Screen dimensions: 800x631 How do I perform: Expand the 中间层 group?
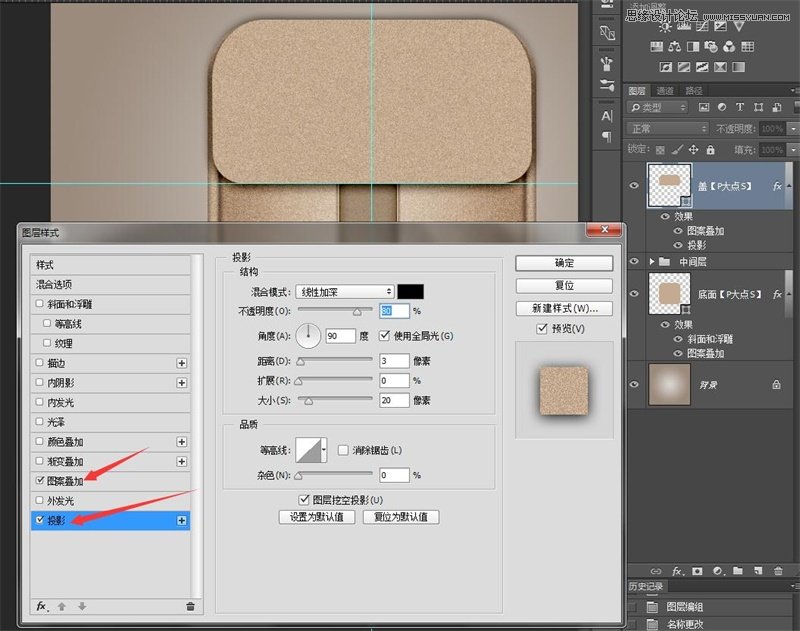tap(652, 262)
